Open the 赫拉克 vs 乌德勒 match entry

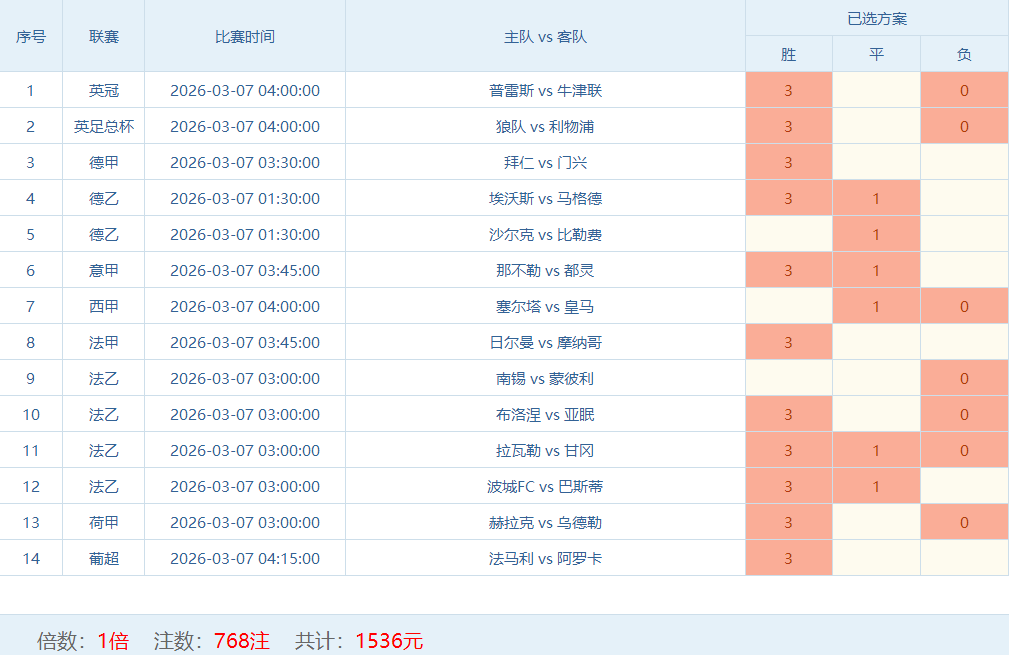[x=545, y=523]
